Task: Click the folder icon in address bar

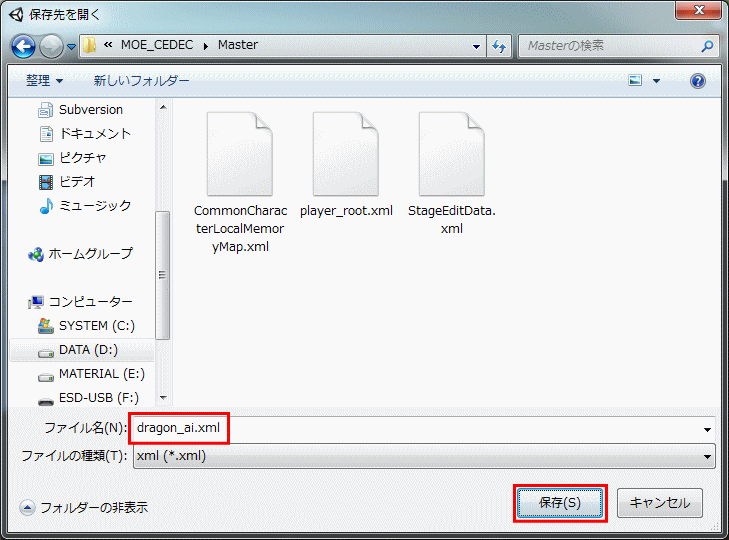Action: pos(89,46)
